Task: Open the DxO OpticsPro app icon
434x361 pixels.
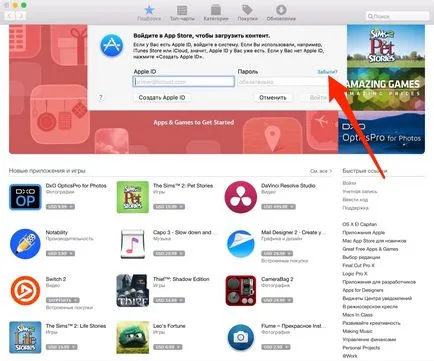Action: (25, 197)
